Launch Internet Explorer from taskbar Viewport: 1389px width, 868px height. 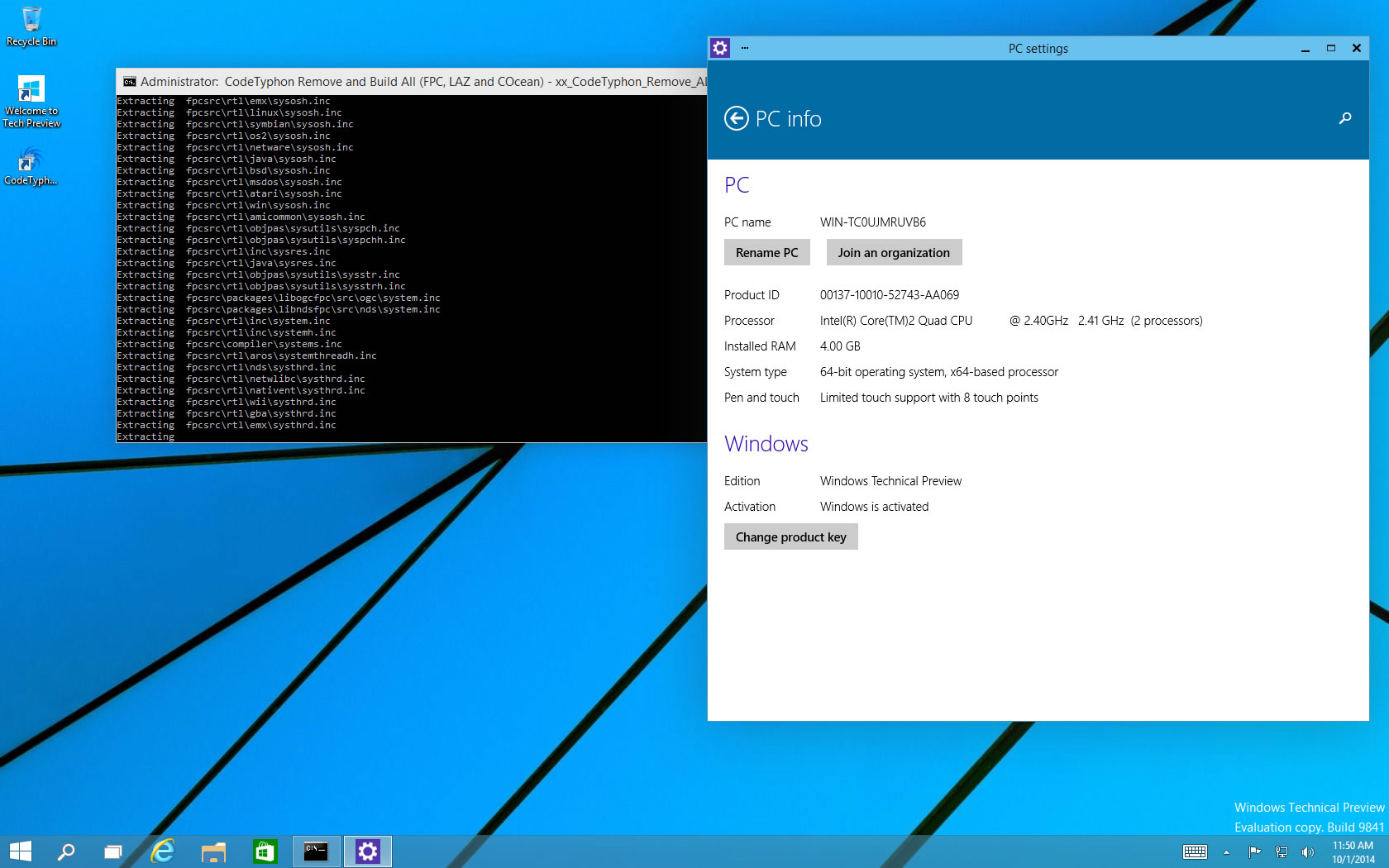point(163,851)
